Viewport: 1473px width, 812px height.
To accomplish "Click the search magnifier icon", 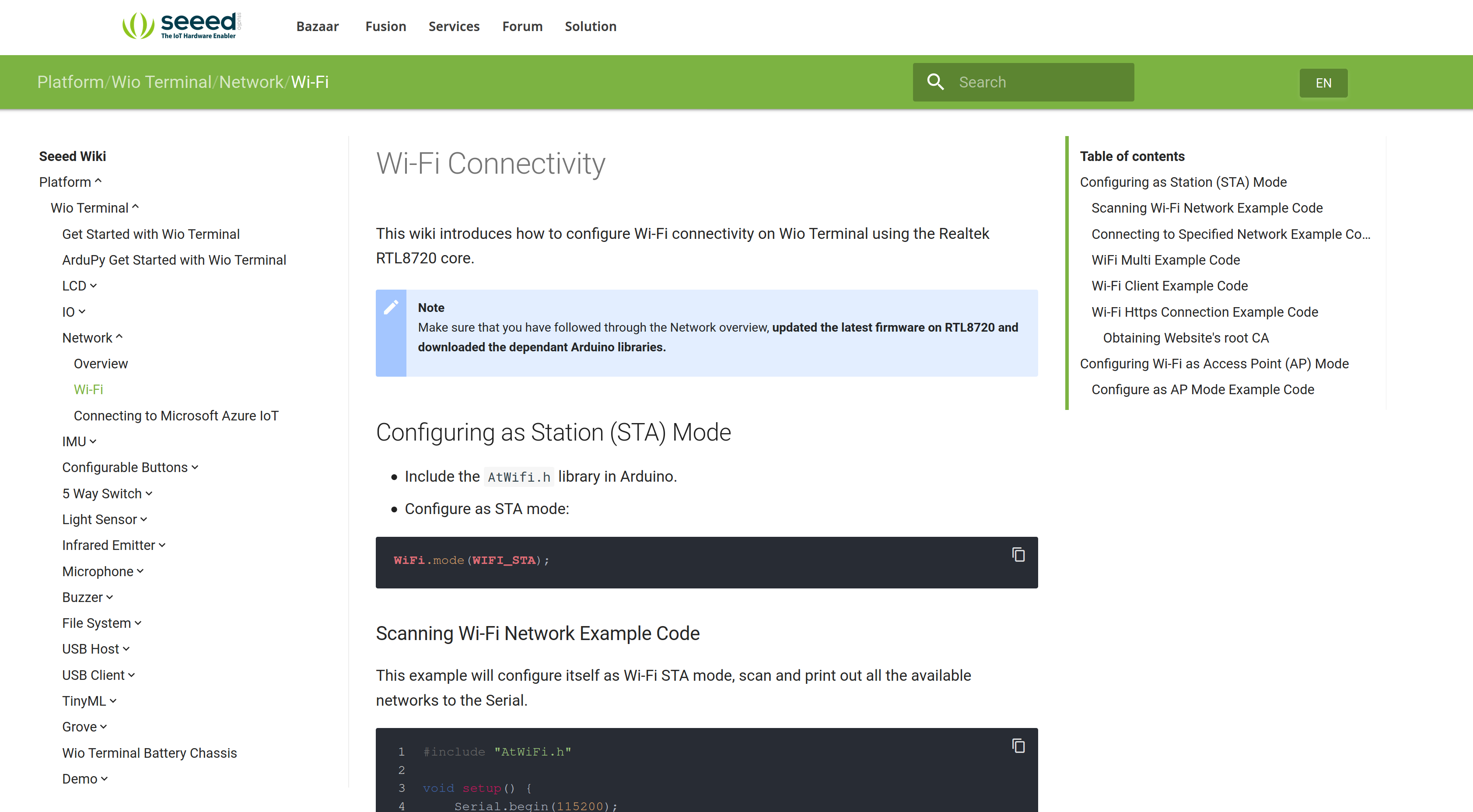I will (x=935, y=82).
